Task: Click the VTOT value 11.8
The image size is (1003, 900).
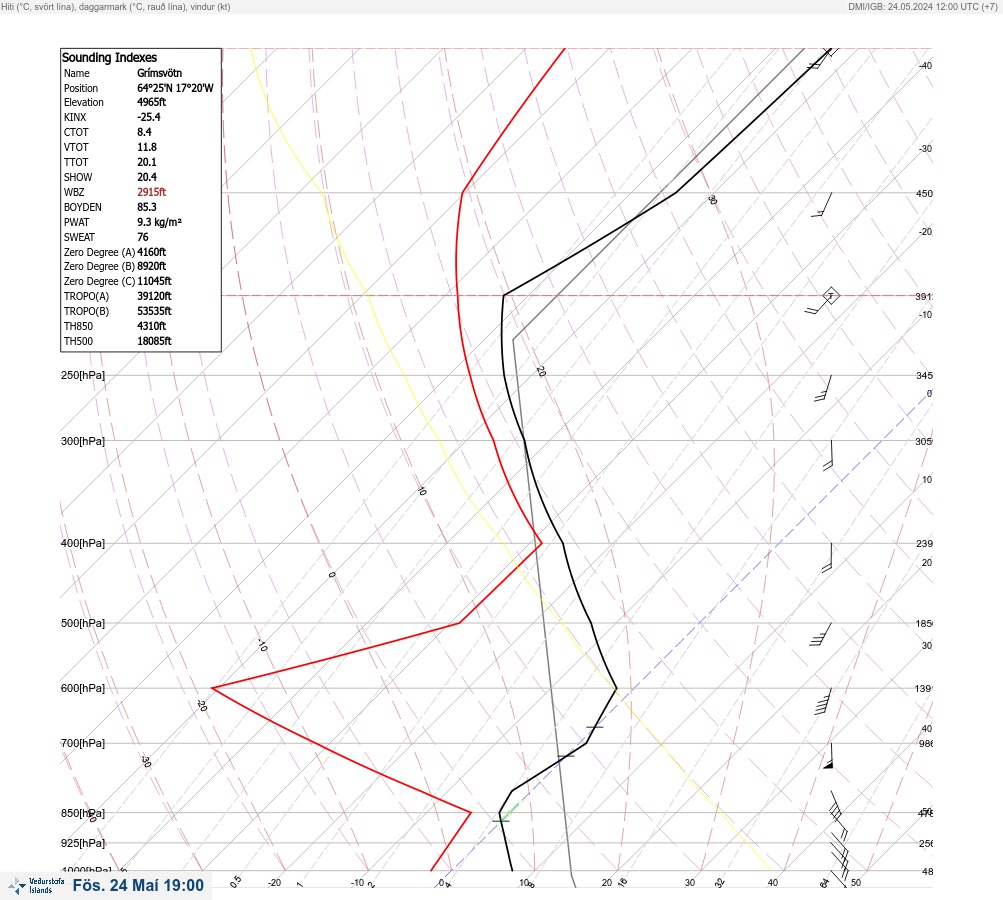Action: (x=146, y=147)
